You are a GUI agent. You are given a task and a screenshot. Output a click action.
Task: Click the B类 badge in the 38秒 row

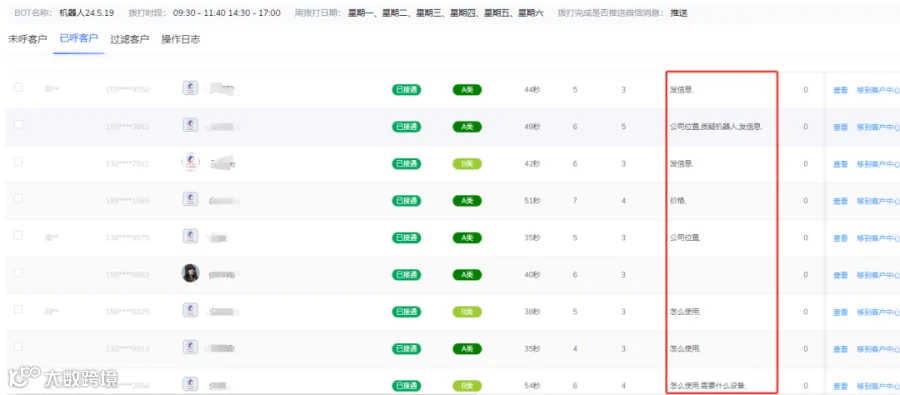tap(467, 312)
